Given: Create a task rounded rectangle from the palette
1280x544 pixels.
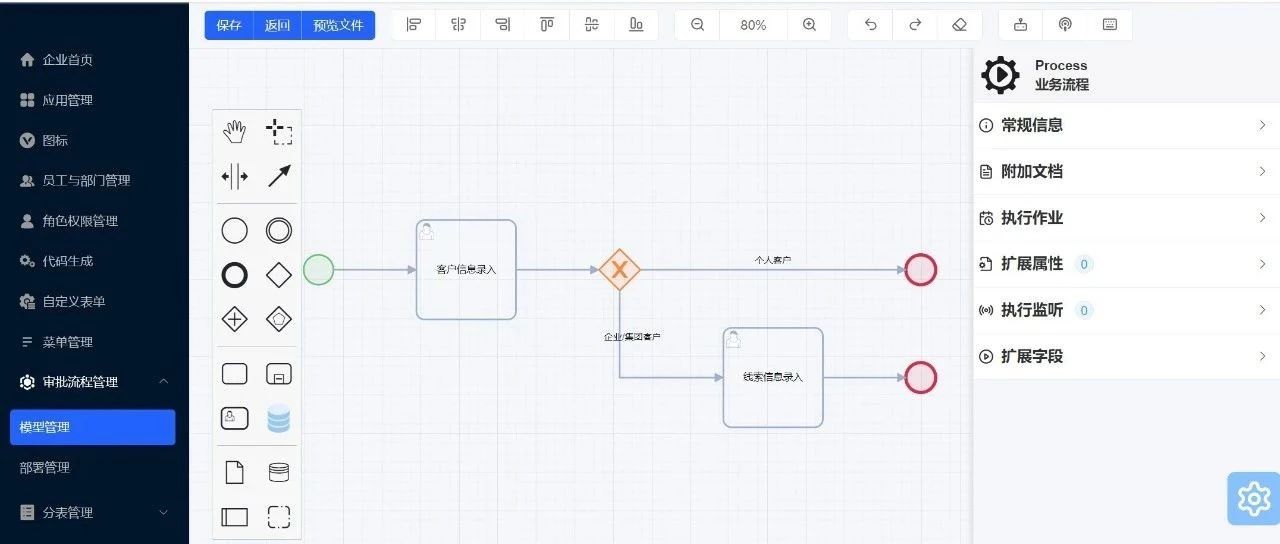Looking at the screenshot, I should point(234,374).
